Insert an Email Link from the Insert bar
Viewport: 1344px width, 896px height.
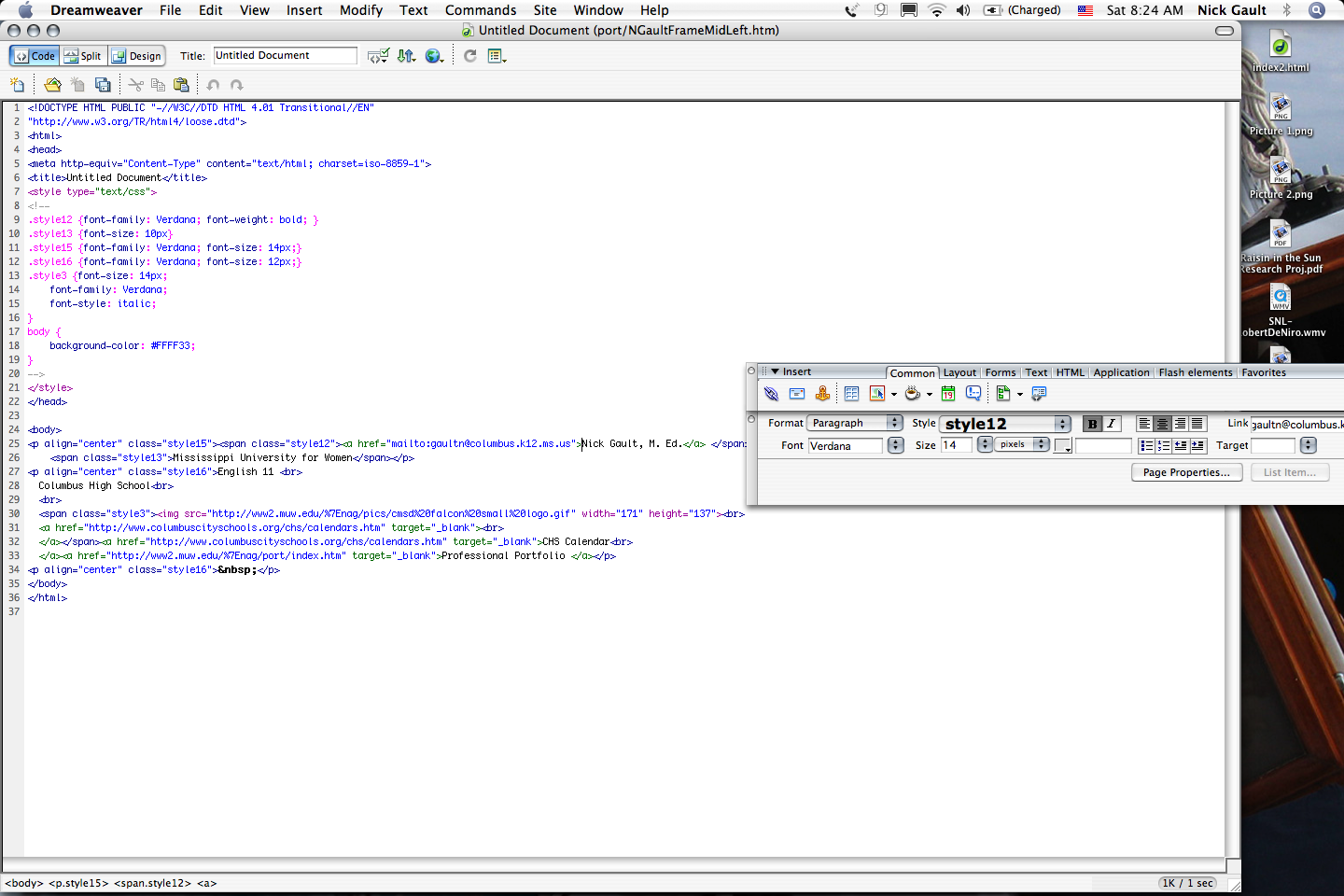(x=797, y=394)
